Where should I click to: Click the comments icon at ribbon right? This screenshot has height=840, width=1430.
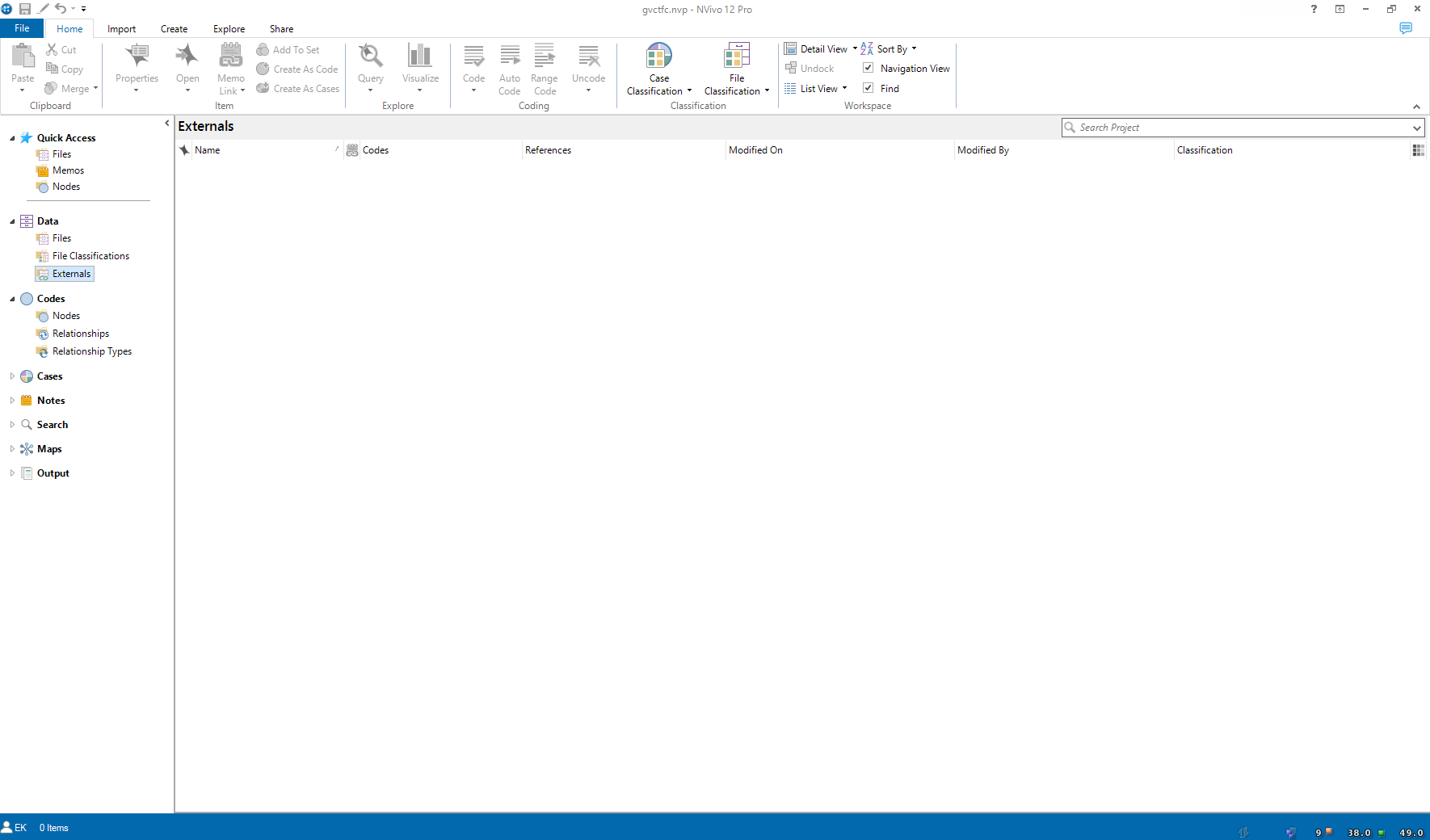pos(1406,28)
